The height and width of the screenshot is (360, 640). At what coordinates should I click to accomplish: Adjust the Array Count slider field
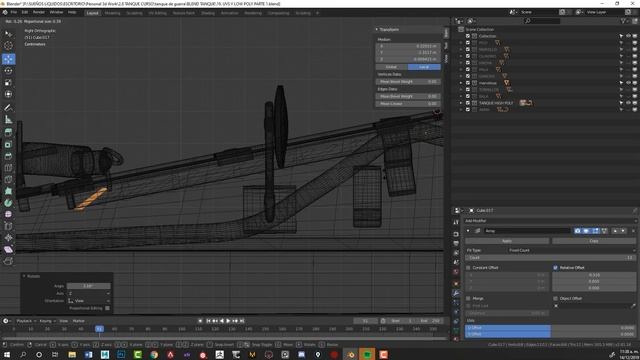pyautogui.click(x=550, y=258)
